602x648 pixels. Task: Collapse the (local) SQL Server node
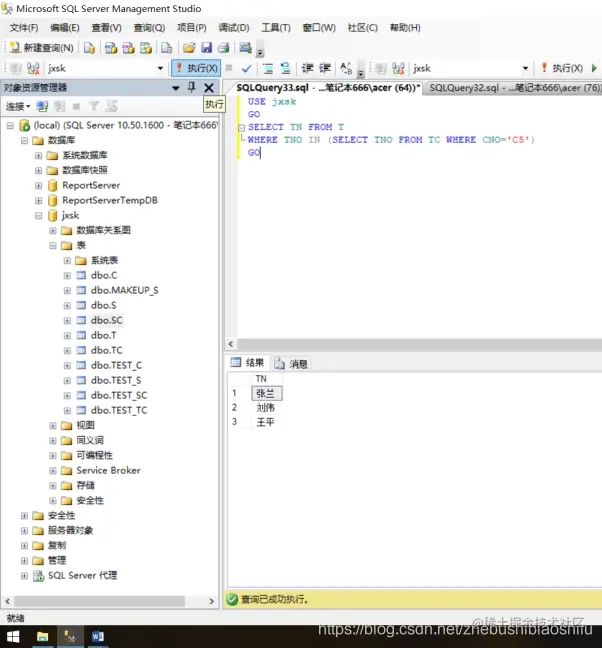tap(10, 125)
